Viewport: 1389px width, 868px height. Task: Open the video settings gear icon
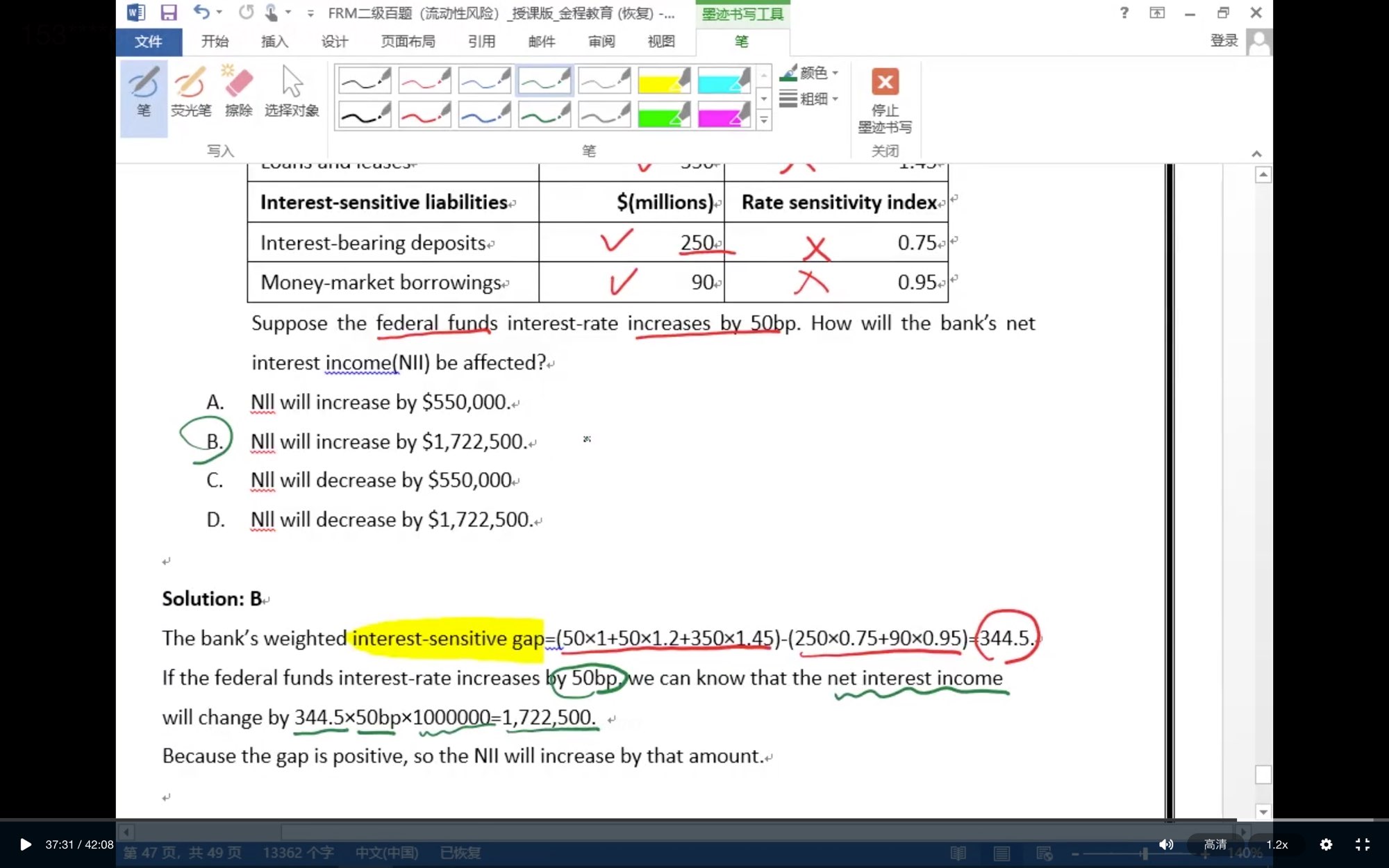[x=1326, y=844]
